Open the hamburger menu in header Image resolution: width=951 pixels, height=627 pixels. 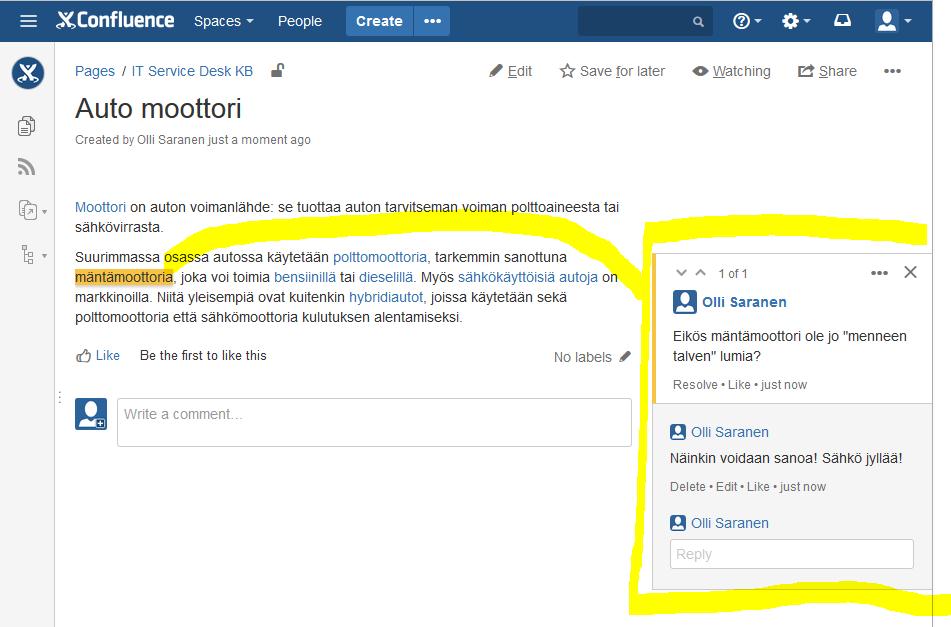pos(29,21)
